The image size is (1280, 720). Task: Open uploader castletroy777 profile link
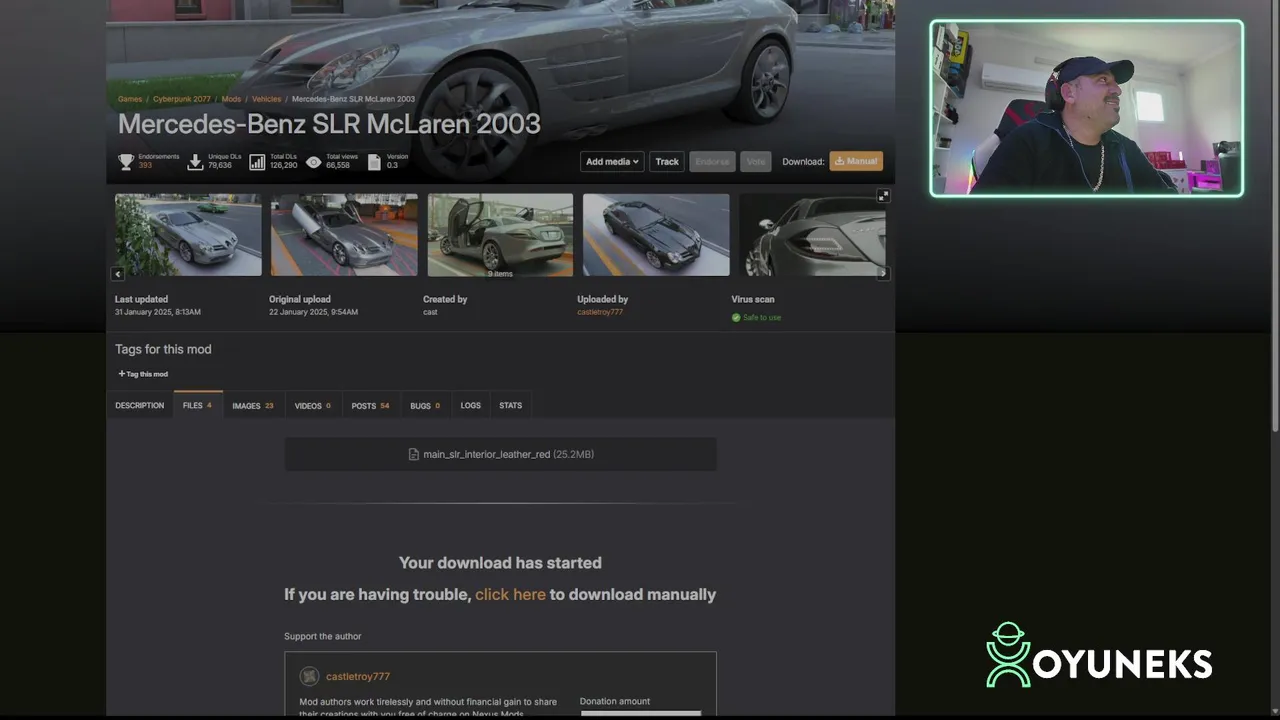click(x=600, y=312)
